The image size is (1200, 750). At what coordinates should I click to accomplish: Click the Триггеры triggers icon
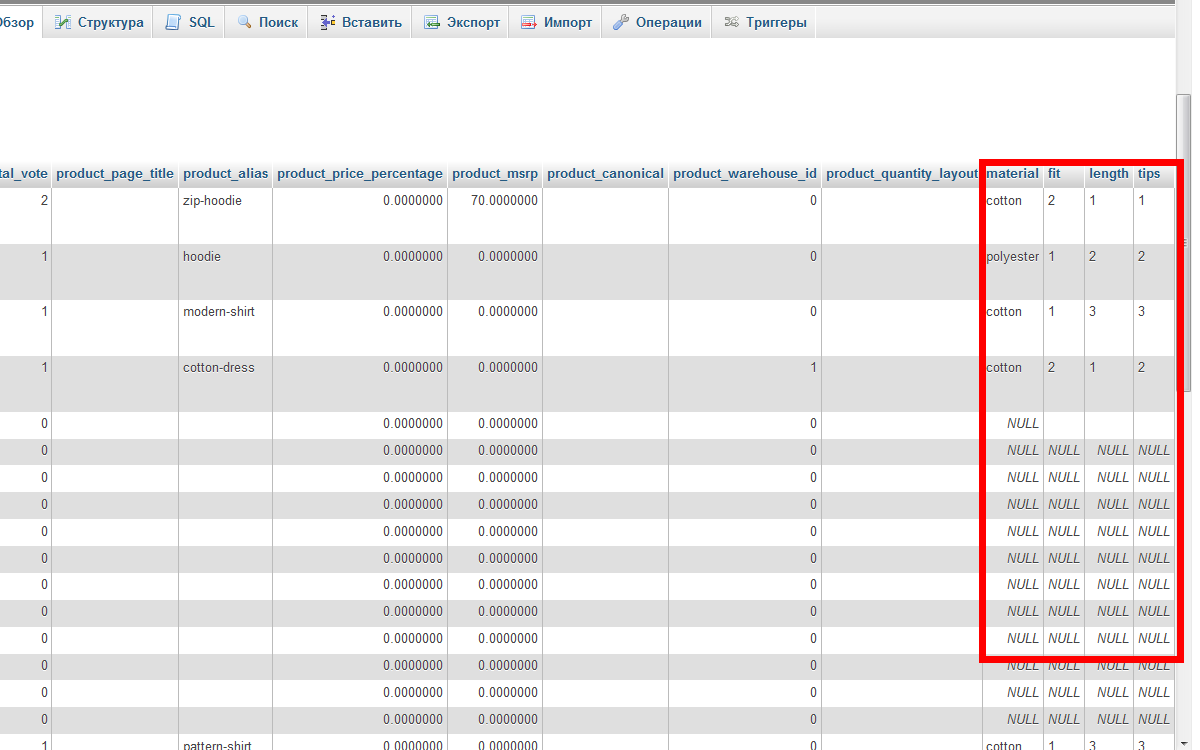(x=731, y=22)
